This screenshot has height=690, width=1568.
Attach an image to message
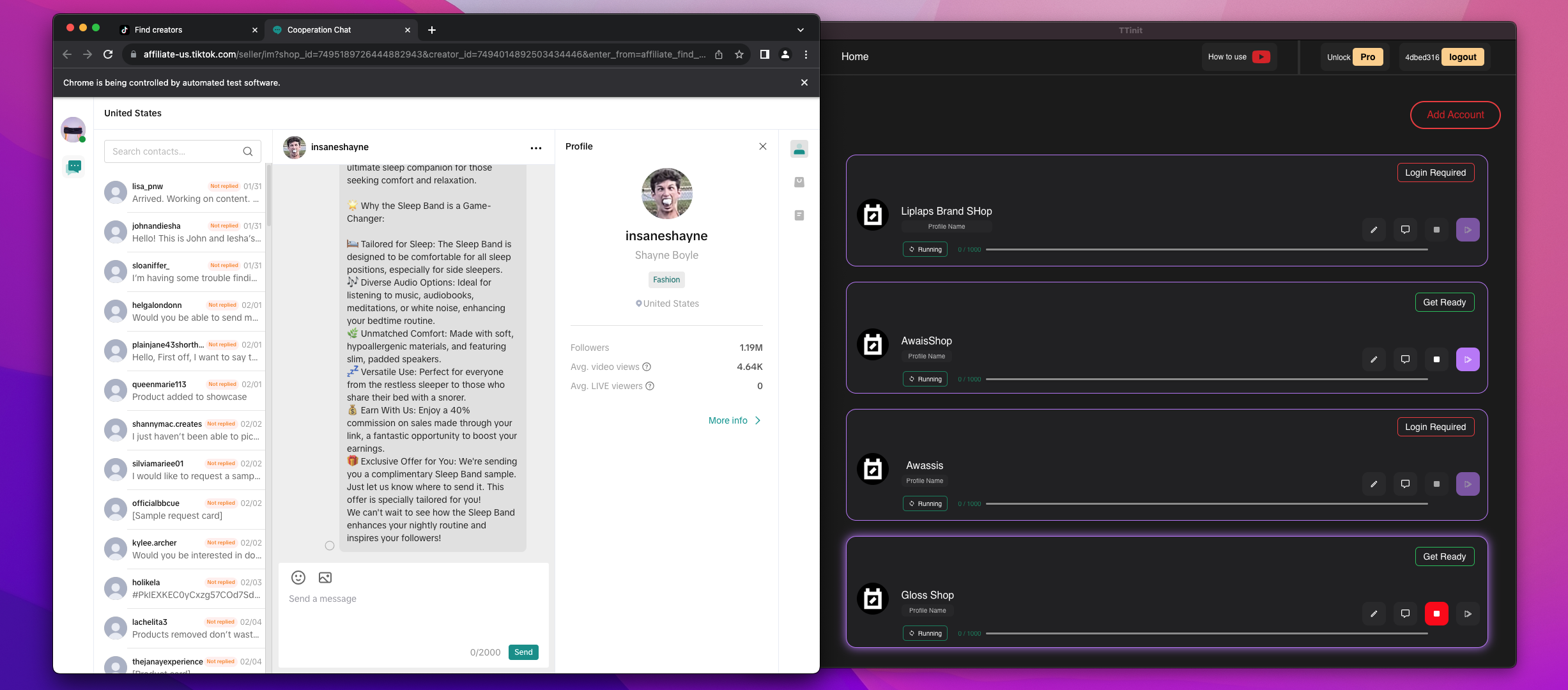325,578
